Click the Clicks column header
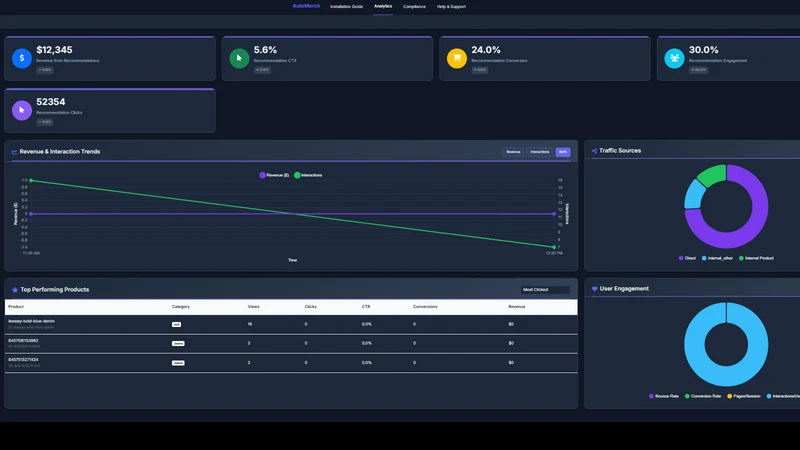 311,307
